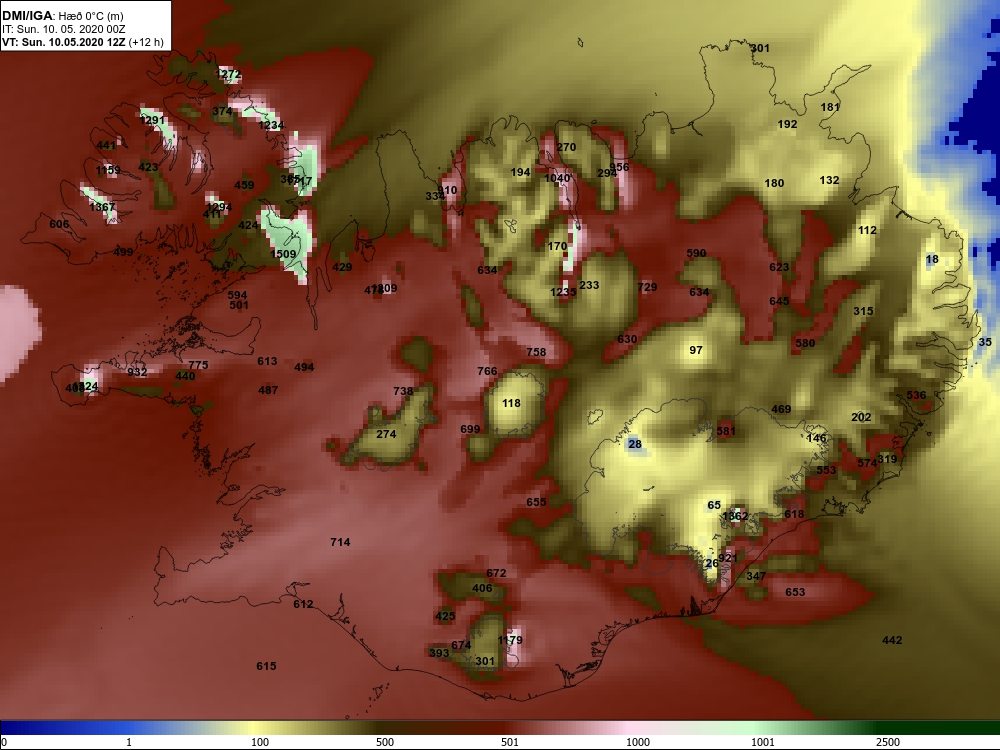The width and height of the screenshot is (1000, 750).
Task: Click the '100' label on the color scale
Action: [260, 742]
